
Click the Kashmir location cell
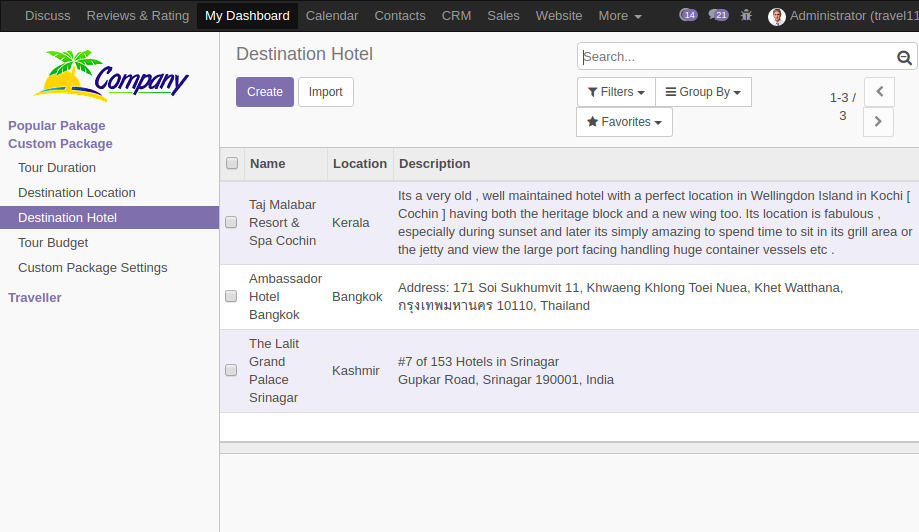pos(356,370)
